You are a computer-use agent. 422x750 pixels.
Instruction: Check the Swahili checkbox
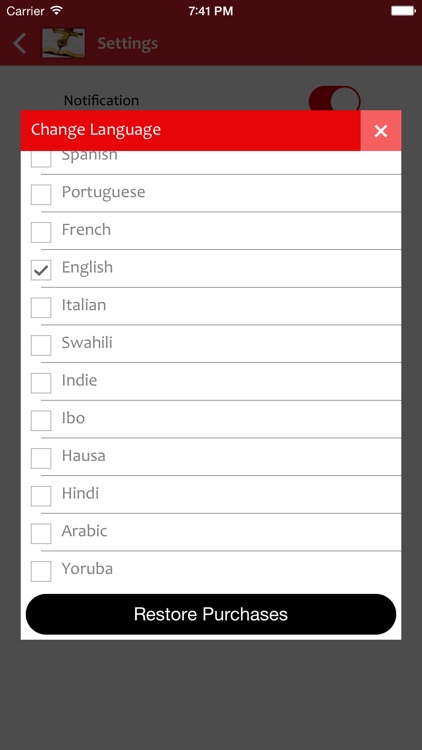click(41, 345)
